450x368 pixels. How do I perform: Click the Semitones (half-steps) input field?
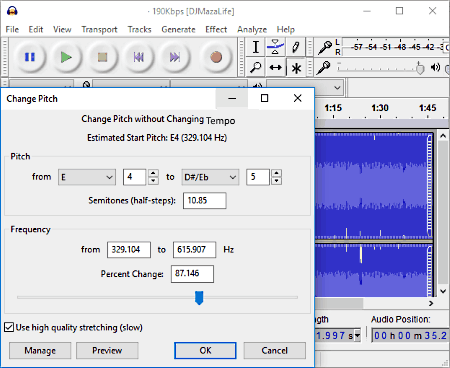click(205, 200)
